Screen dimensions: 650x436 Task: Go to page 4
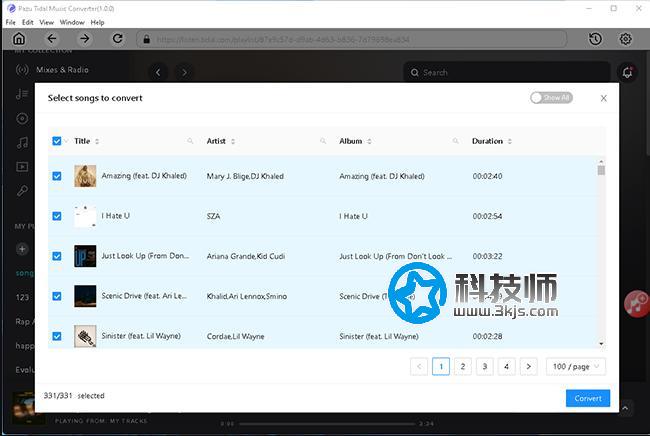click(507, 366)
